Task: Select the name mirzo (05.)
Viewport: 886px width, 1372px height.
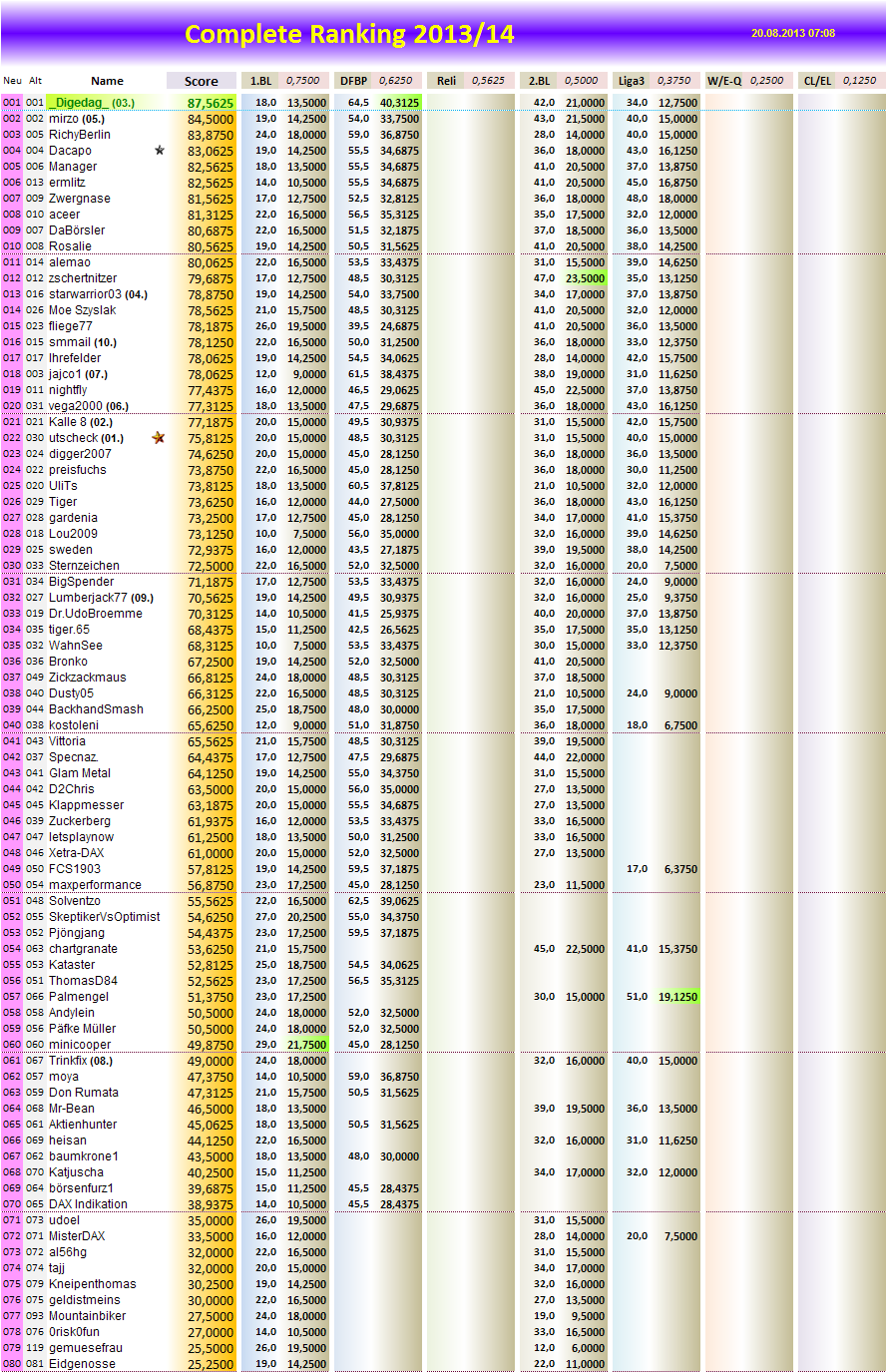Action: [77, 119]
